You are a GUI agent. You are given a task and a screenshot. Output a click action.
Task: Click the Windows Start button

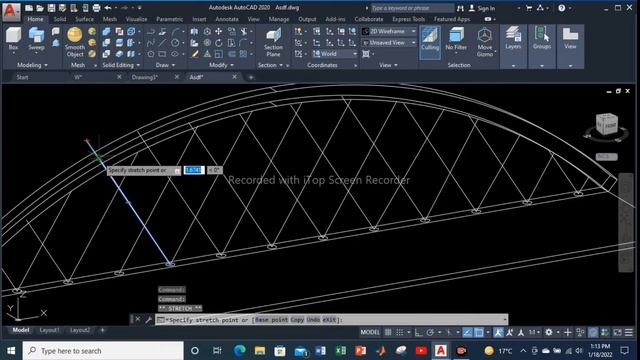(x=11, y=351)
